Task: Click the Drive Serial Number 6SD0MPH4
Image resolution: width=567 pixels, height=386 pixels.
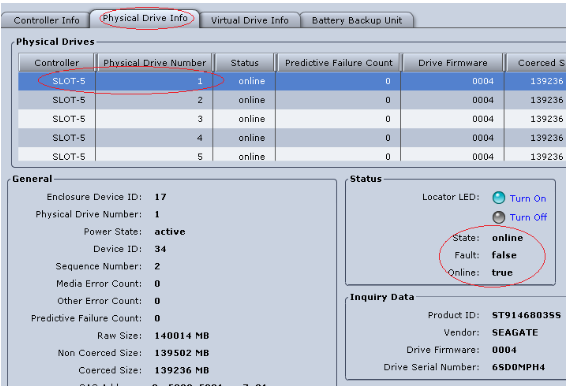Action: click(518, 367)
